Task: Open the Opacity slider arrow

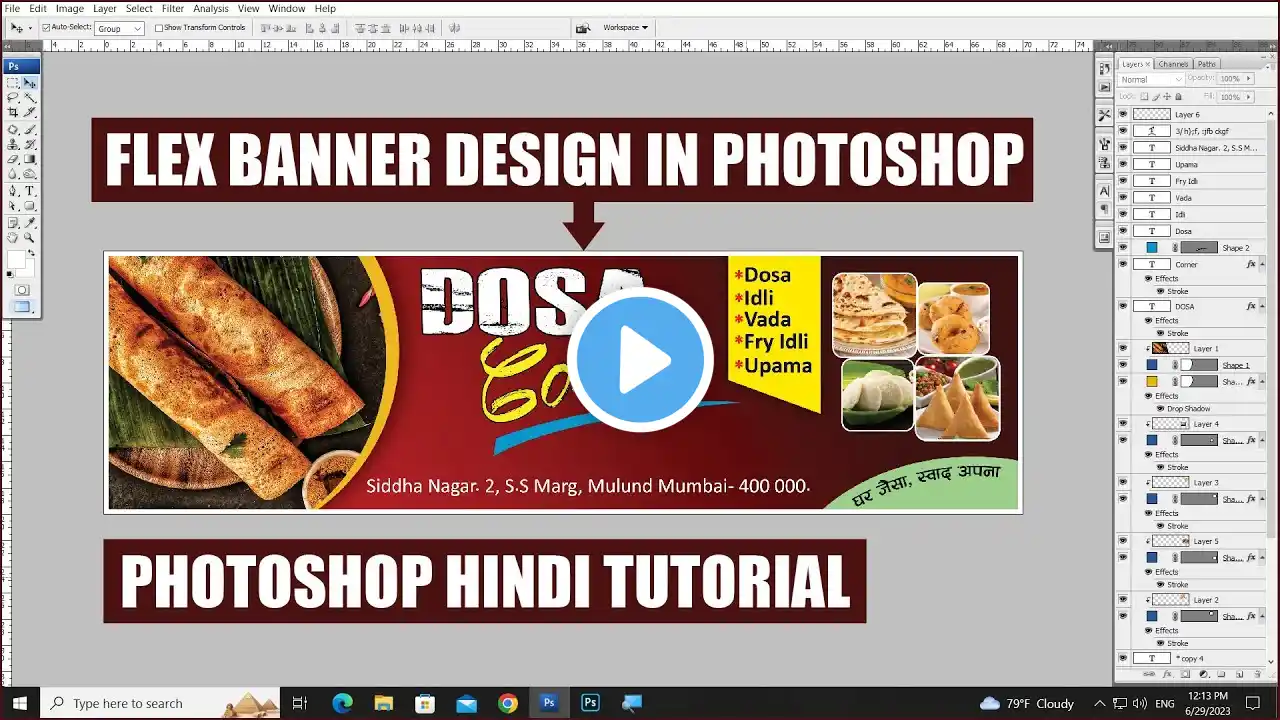Action: click(1246, 79)
